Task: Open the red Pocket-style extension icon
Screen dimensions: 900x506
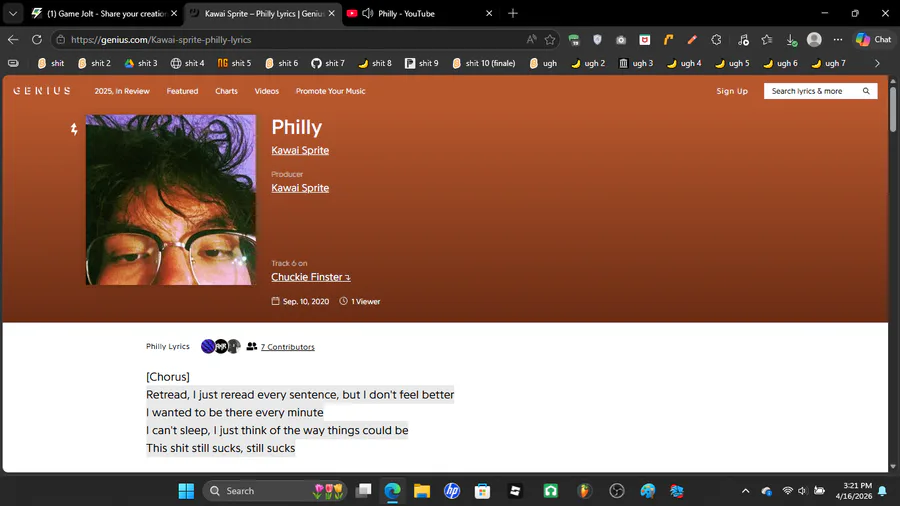Action: (x=645, y=40)
